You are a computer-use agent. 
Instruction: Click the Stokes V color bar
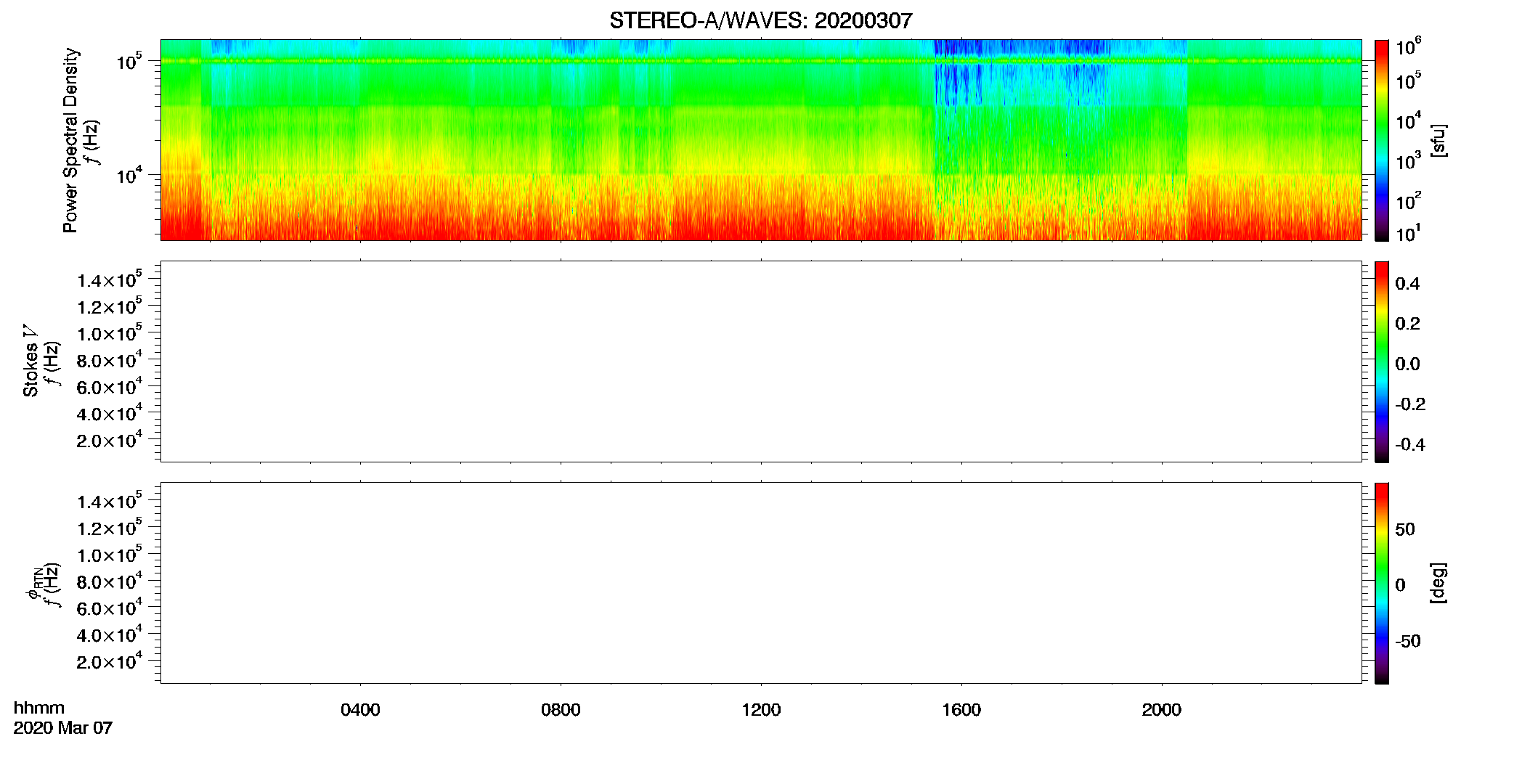[x=1382, y=362]
